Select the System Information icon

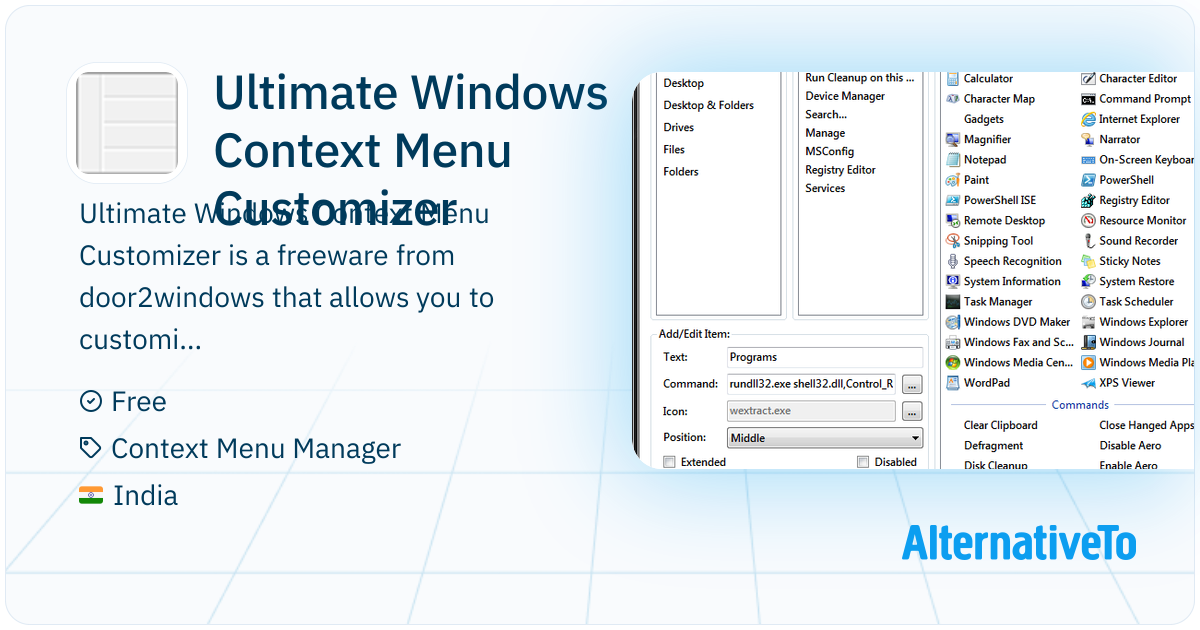954,282
